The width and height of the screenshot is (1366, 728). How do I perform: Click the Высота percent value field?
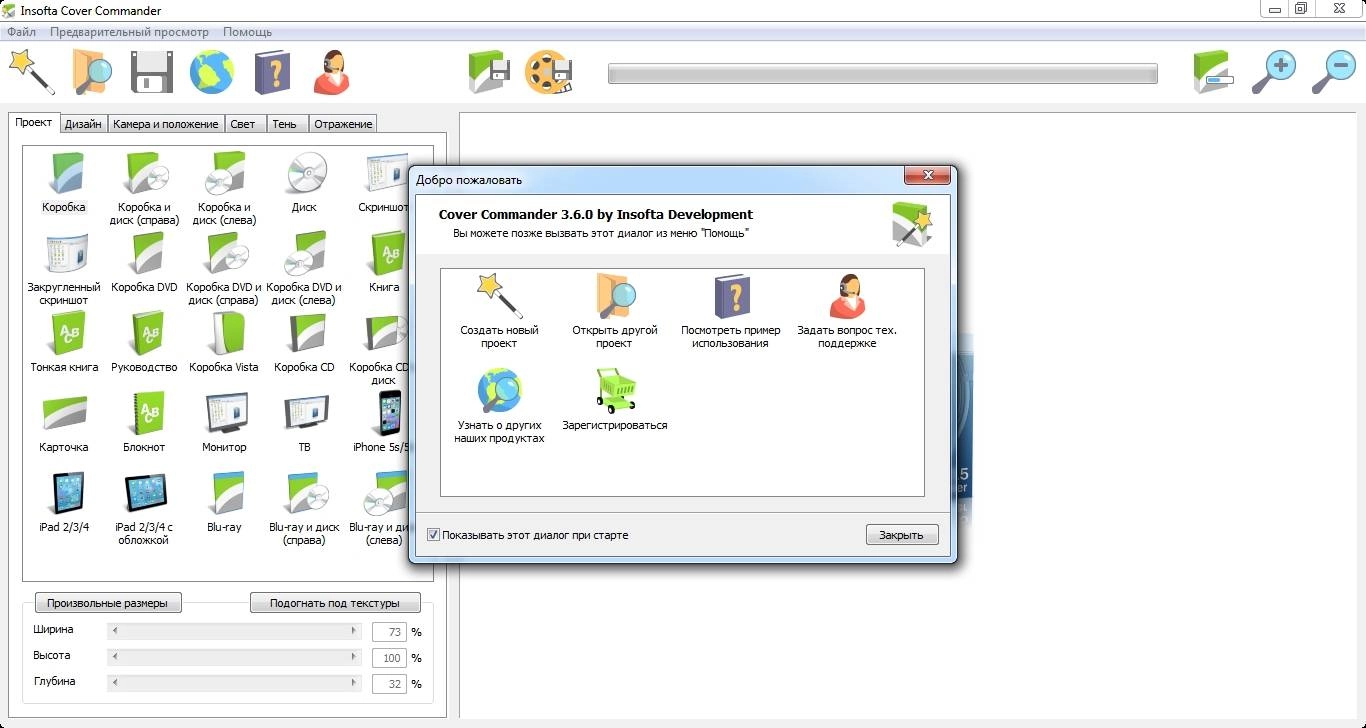[x=388, y=658]
